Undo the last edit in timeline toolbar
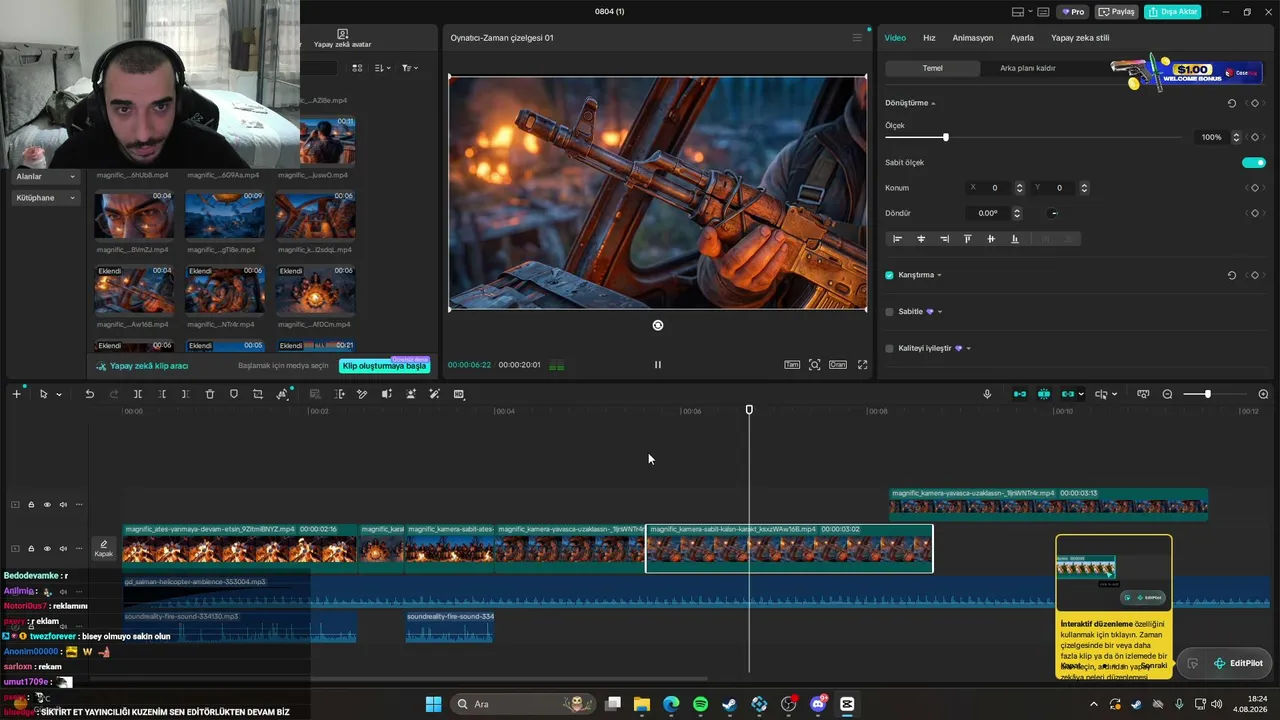The image size is (1280, 720). (x=89, y=394)
